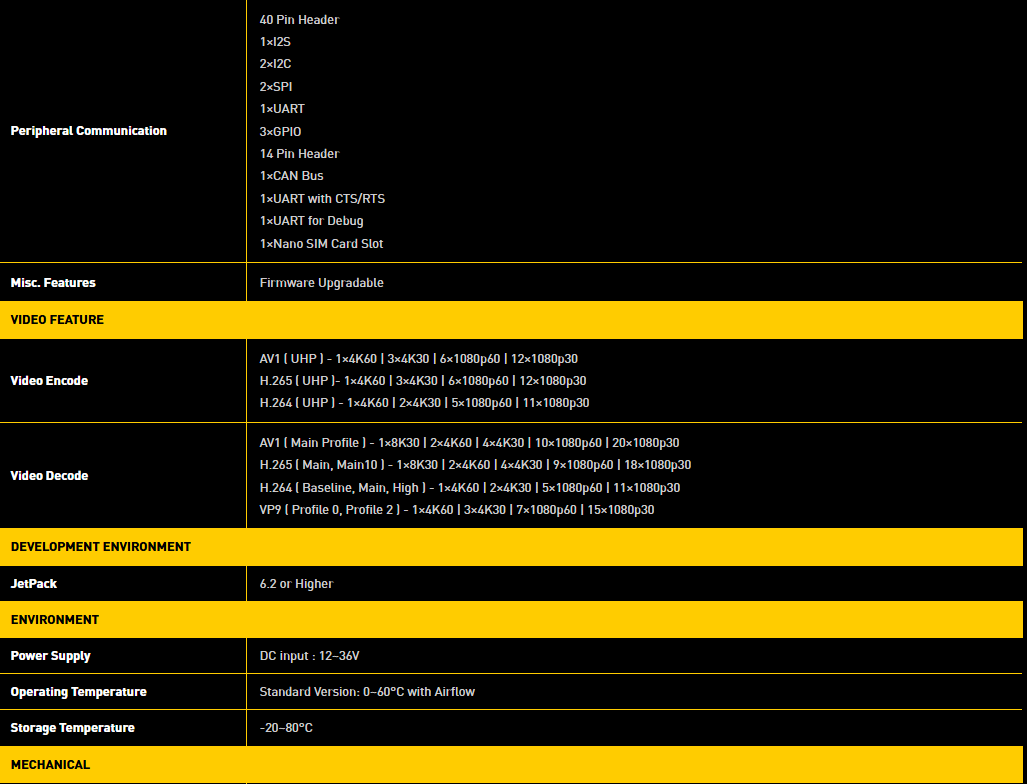Screen dimensions: 1027x784
Task: Select the 1×CAN Bus entry
Action: [x=291, y=176]
